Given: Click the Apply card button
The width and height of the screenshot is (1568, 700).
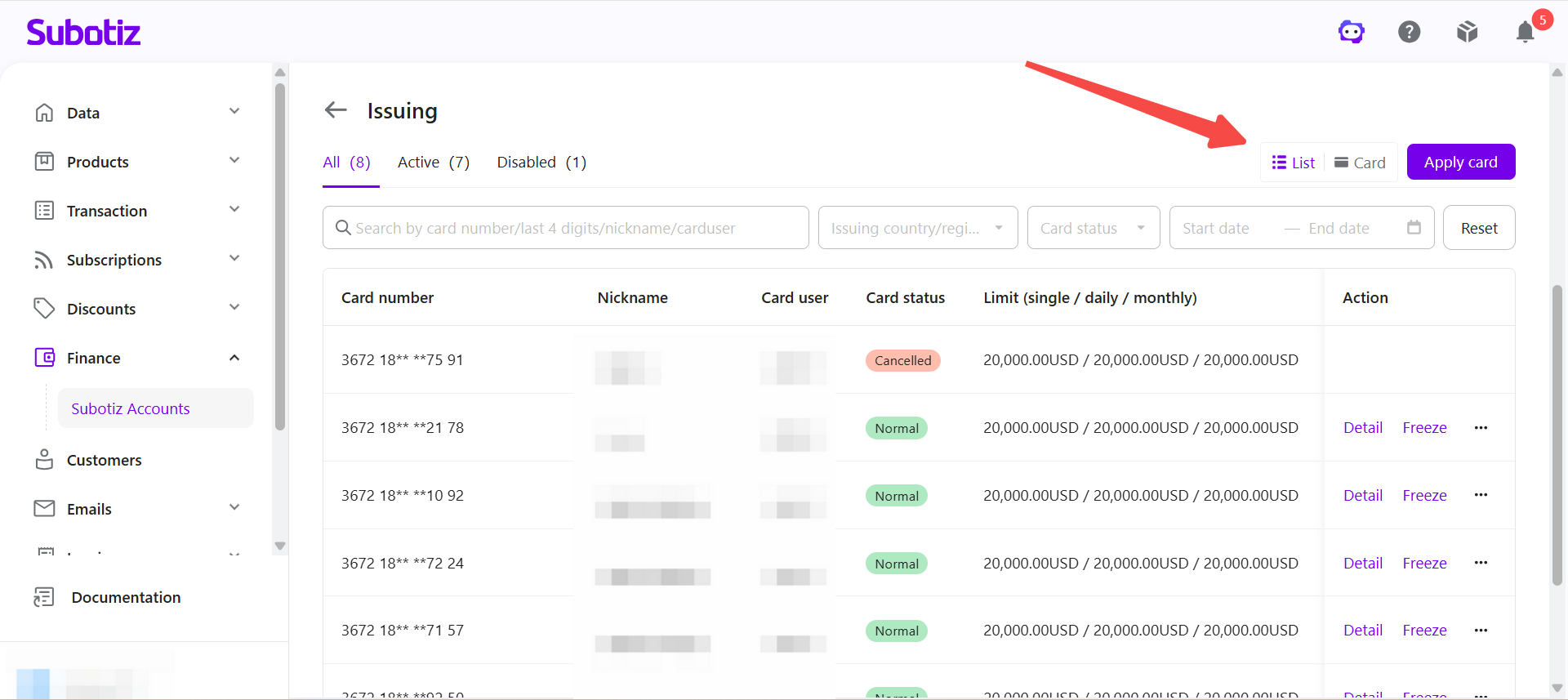Looking at the screenshot, I should point(1461,162).
